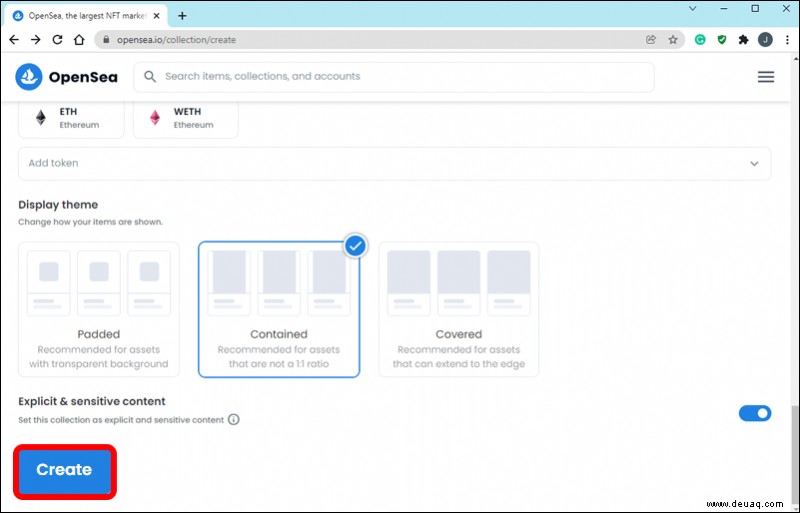Viewport: 800px width, 513px height.
Task: Open the tab search chevron in title bar
Action: tap(692, 9)
